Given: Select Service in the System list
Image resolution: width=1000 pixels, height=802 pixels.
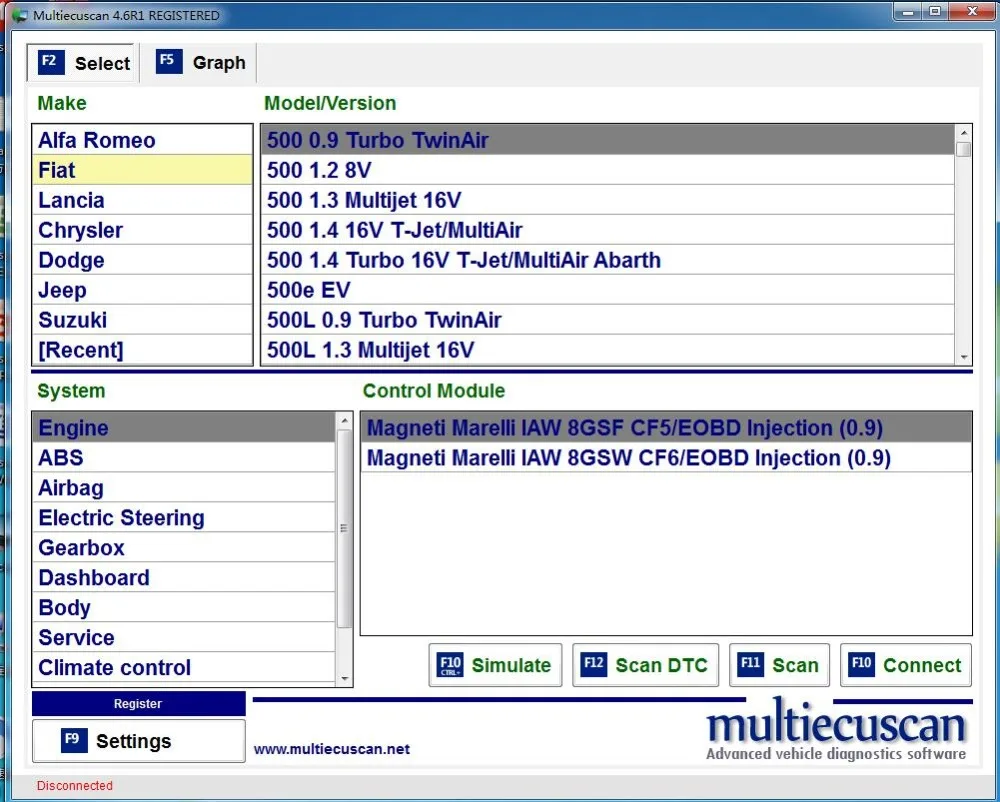Looking at the screenshot, I should point(184,638).
